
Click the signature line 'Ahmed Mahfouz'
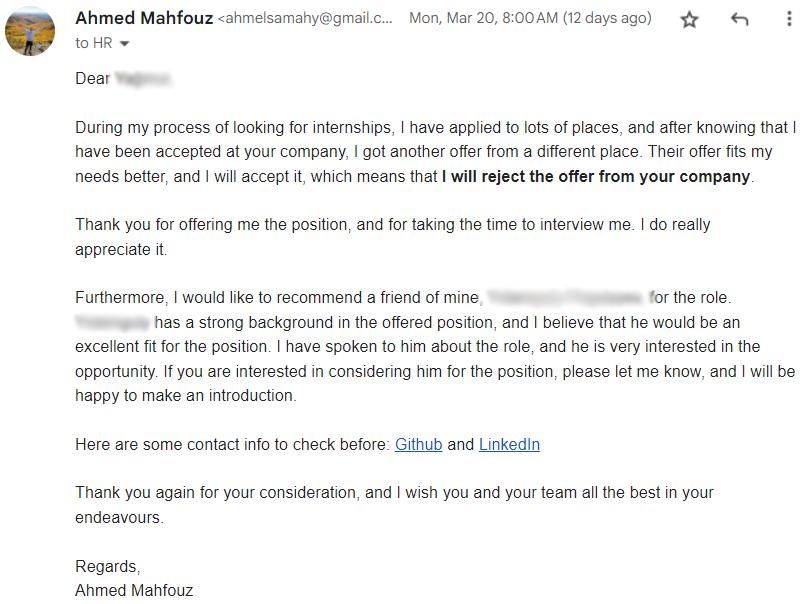[x=134, y=590]
